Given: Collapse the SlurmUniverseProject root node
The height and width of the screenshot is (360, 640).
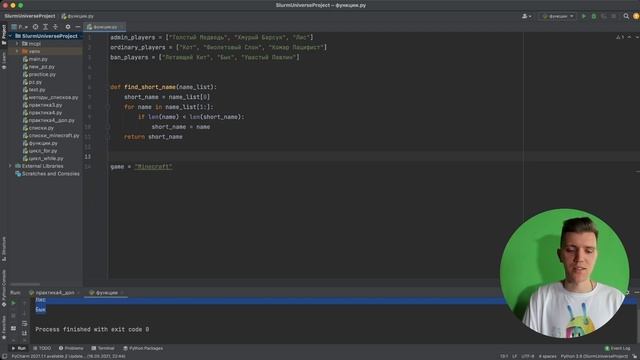Looking at the screenshot, I should [11, 36].
